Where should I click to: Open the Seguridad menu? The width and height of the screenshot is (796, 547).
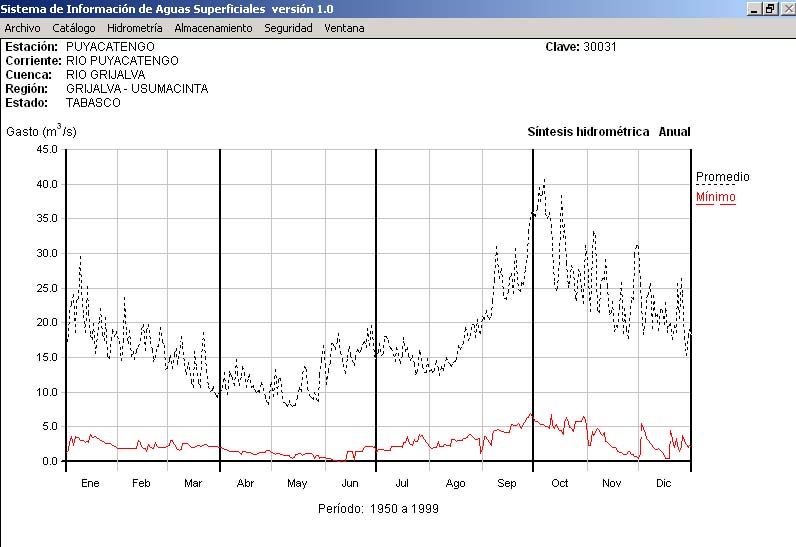coord(288,28)
